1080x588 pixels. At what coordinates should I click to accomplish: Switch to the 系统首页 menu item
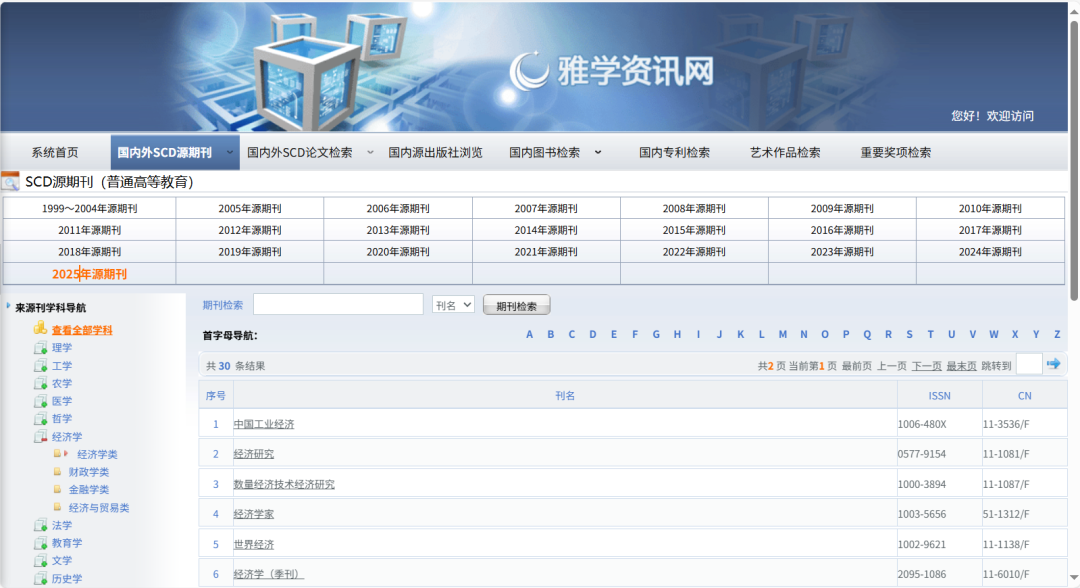[x=57, y=152]
